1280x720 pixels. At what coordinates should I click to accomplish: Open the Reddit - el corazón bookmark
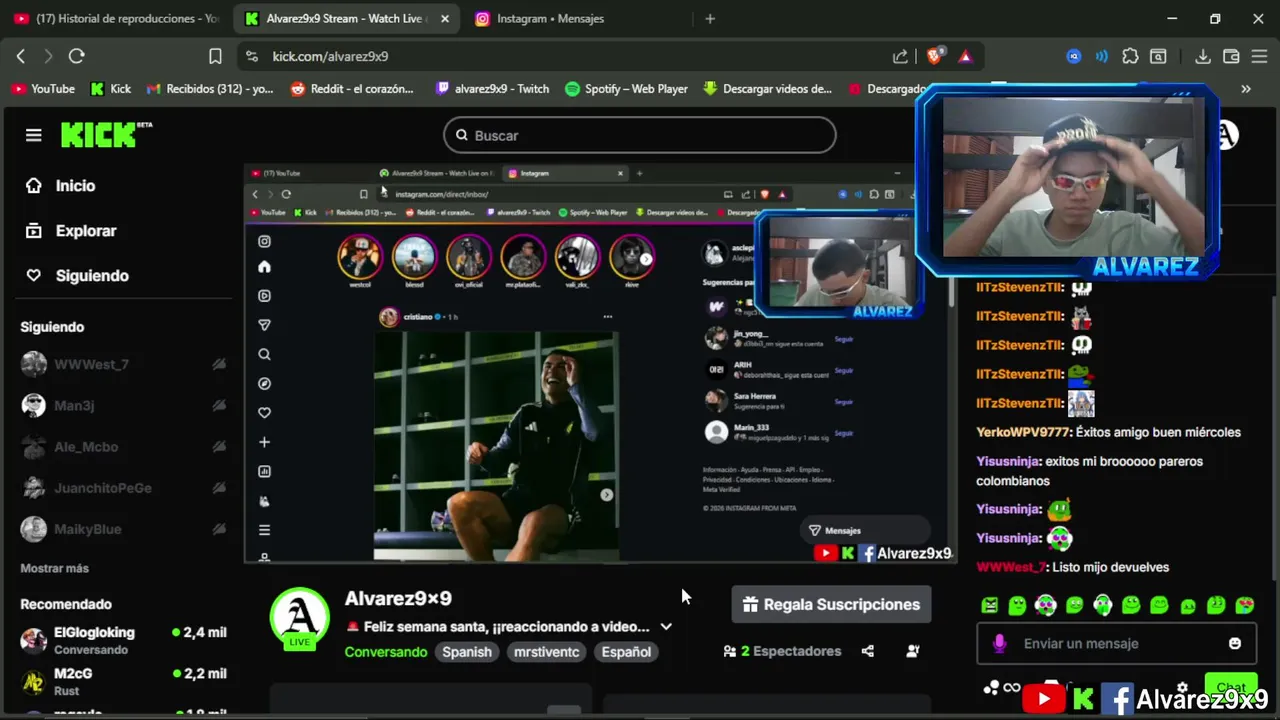point(352,89)
